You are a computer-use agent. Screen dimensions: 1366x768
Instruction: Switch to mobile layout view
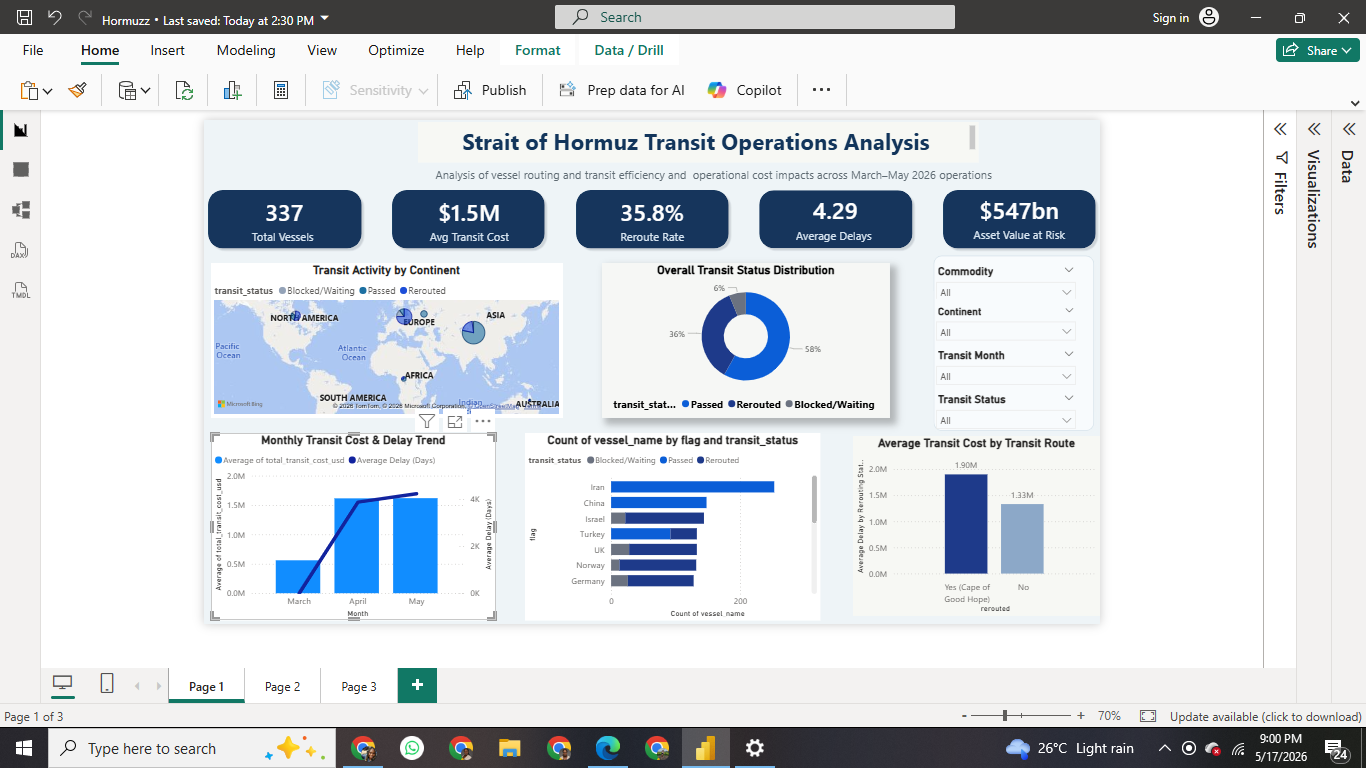pos(107,684)
